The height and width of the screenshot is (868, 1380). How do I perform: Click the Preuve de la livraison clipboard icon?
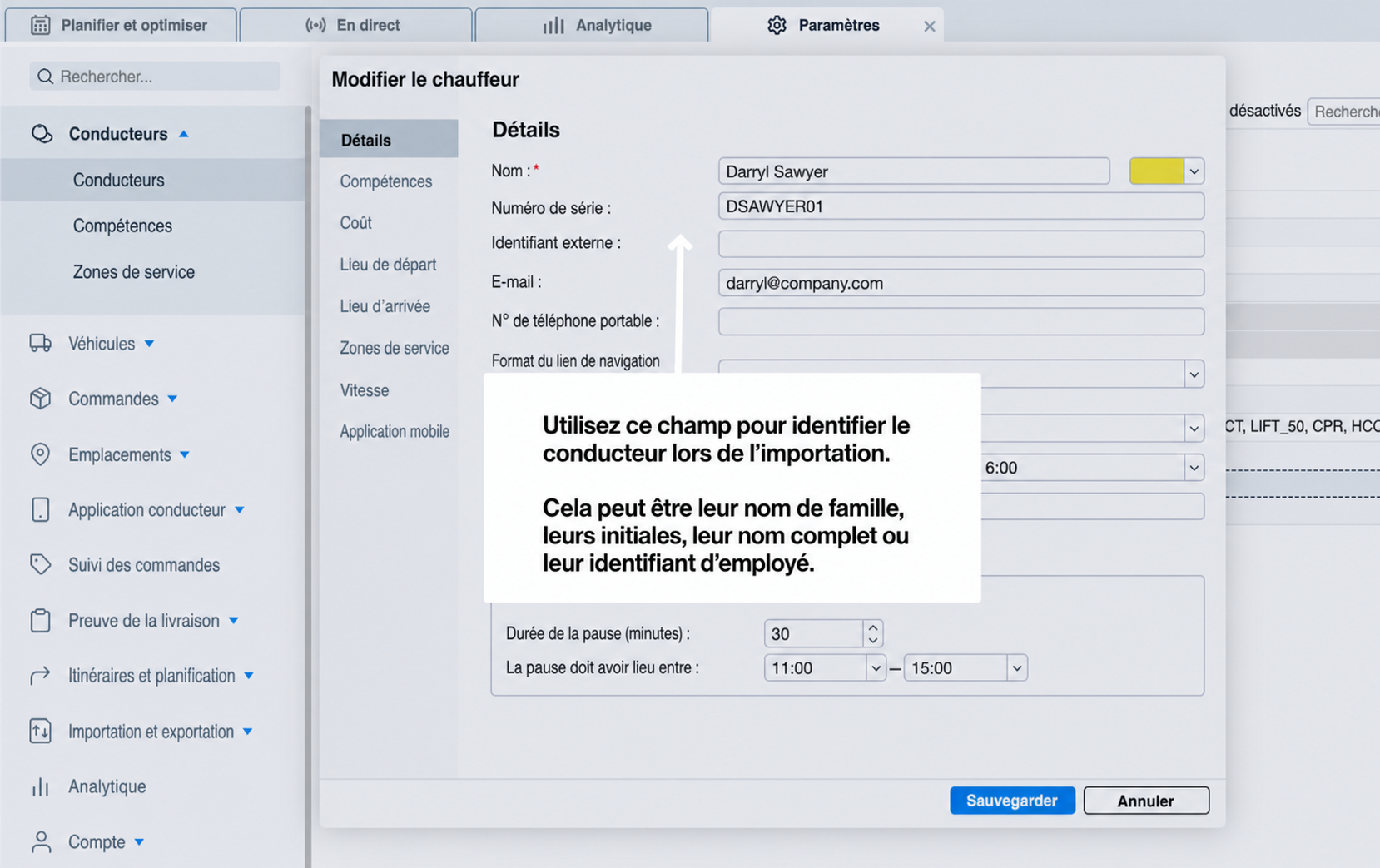coord(40,620)
